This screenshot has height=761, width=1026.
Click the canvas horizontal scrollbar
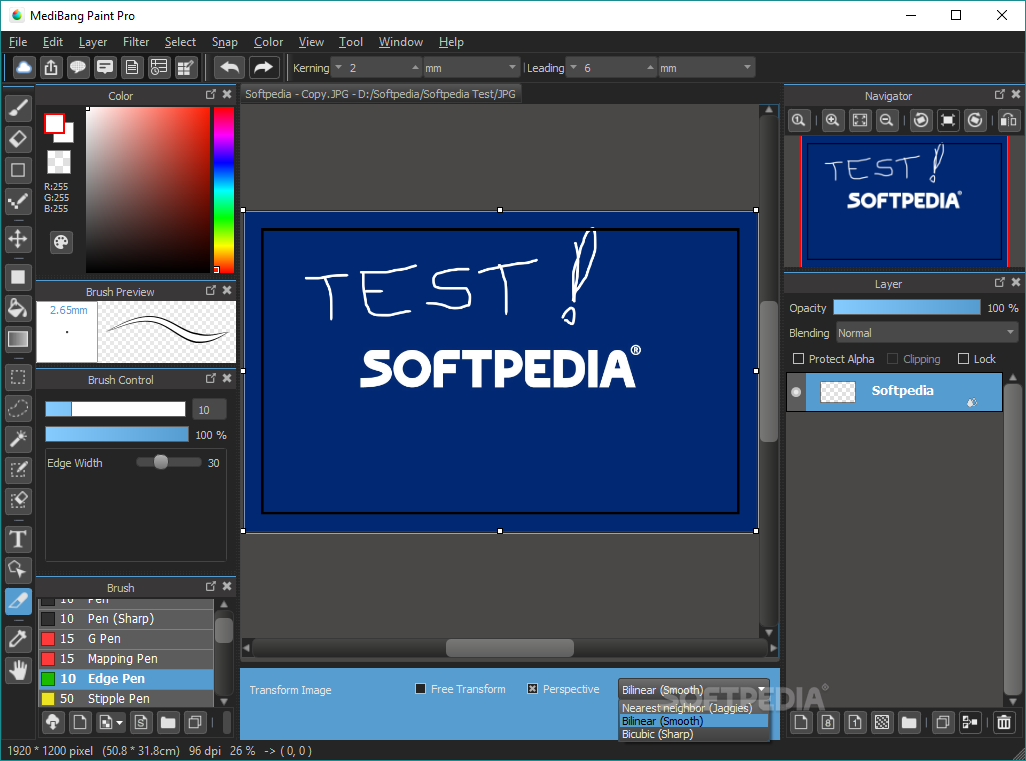pyautogui.click(x=510, y=648)
